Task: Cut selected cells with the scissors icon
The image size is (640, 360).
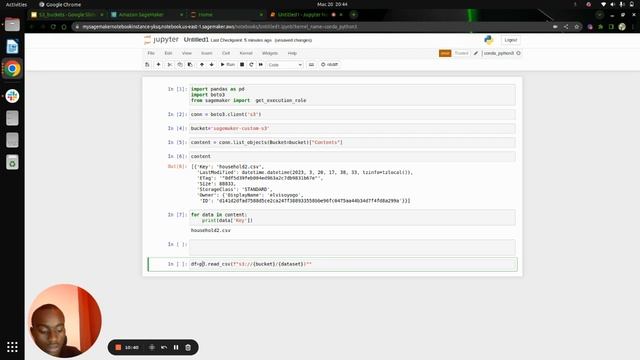Action: tap(170, 64)
